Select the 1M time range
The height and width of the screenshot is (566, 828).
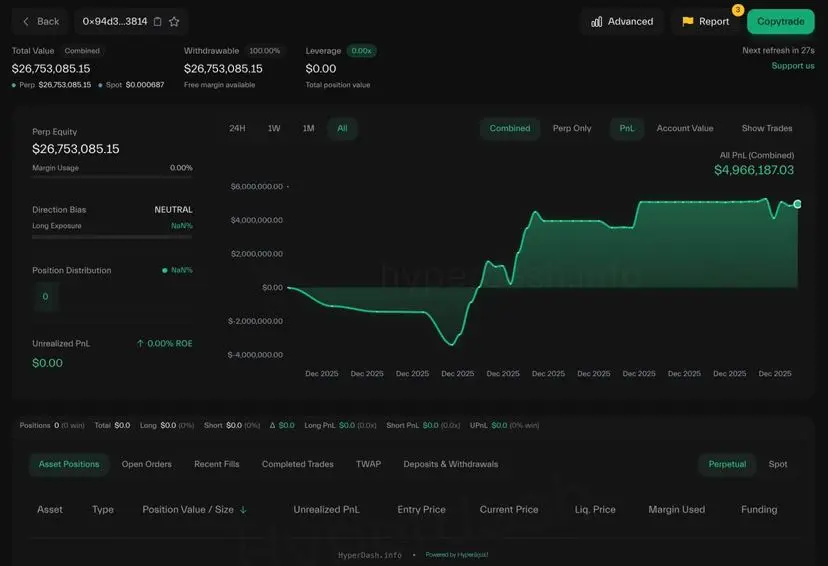coord(308,128)
